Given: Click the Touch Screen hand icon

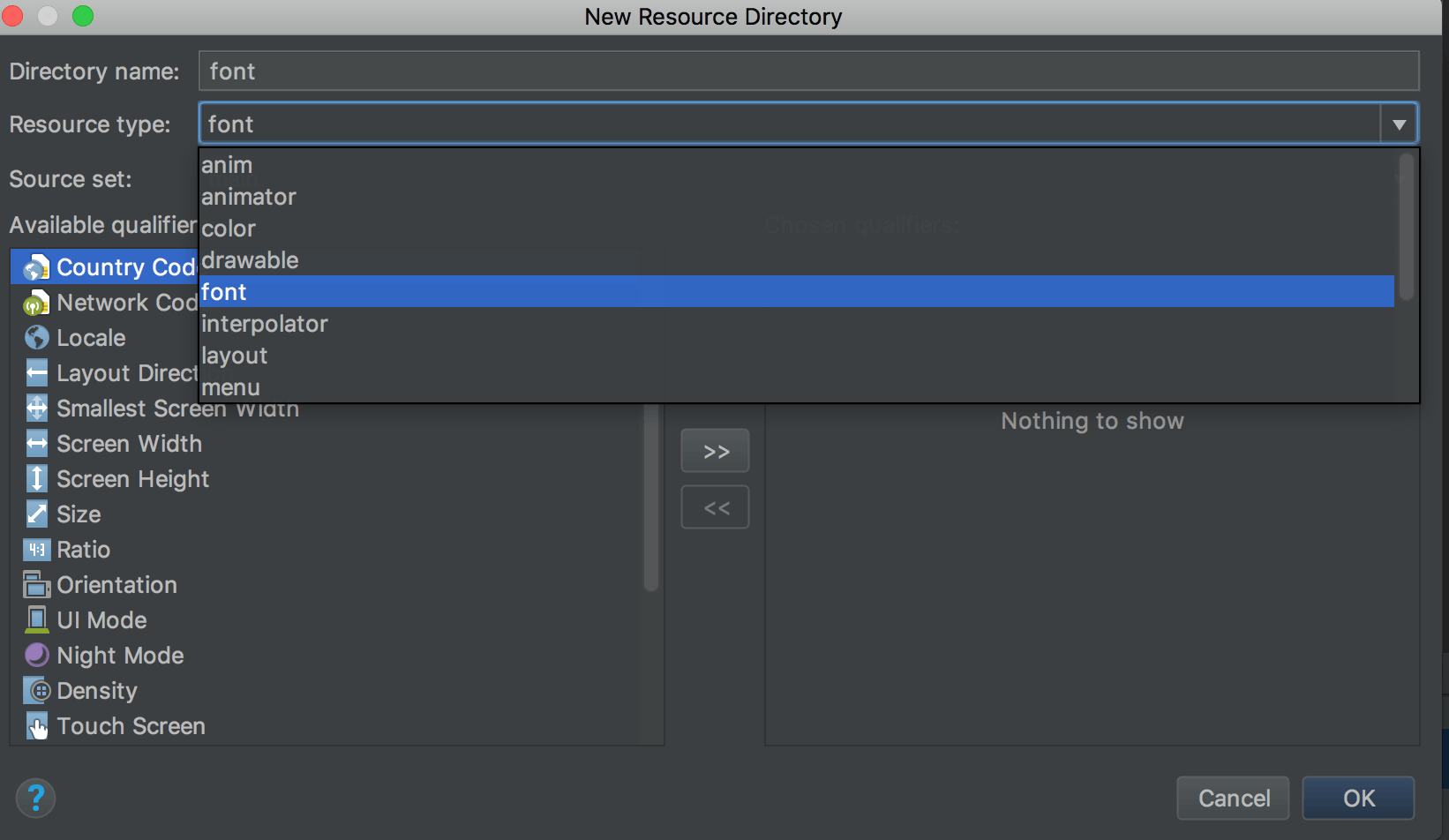Looking at the screenshot, I should (36, 726).
